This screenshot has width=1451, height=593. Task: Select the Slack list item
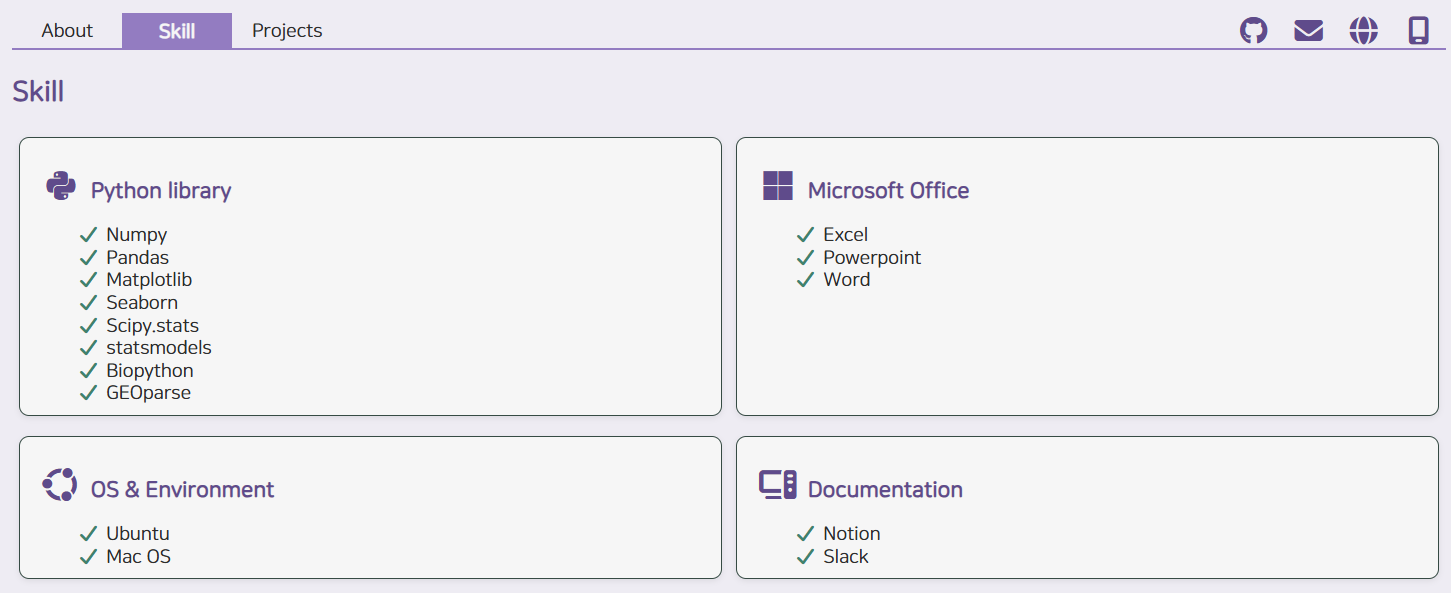tap(846, 557)
